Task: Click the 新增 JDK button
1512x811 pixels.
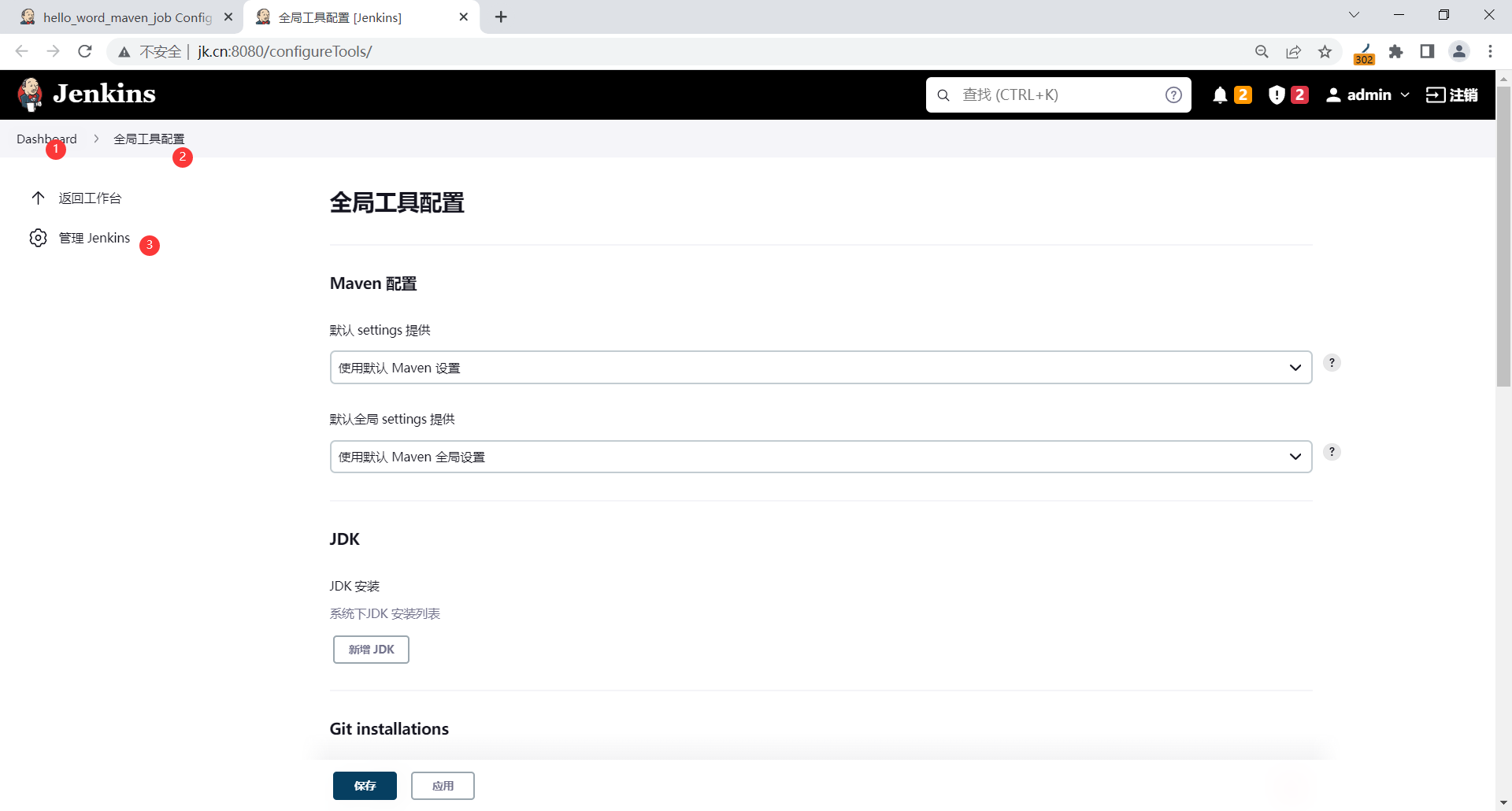Action: (371, 650)
